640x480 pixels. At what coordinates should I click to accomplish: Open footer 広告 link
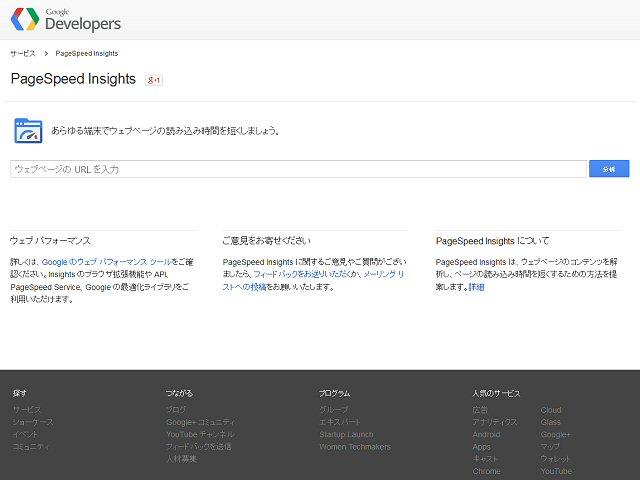pyautogui.click(x=480, y=409)
